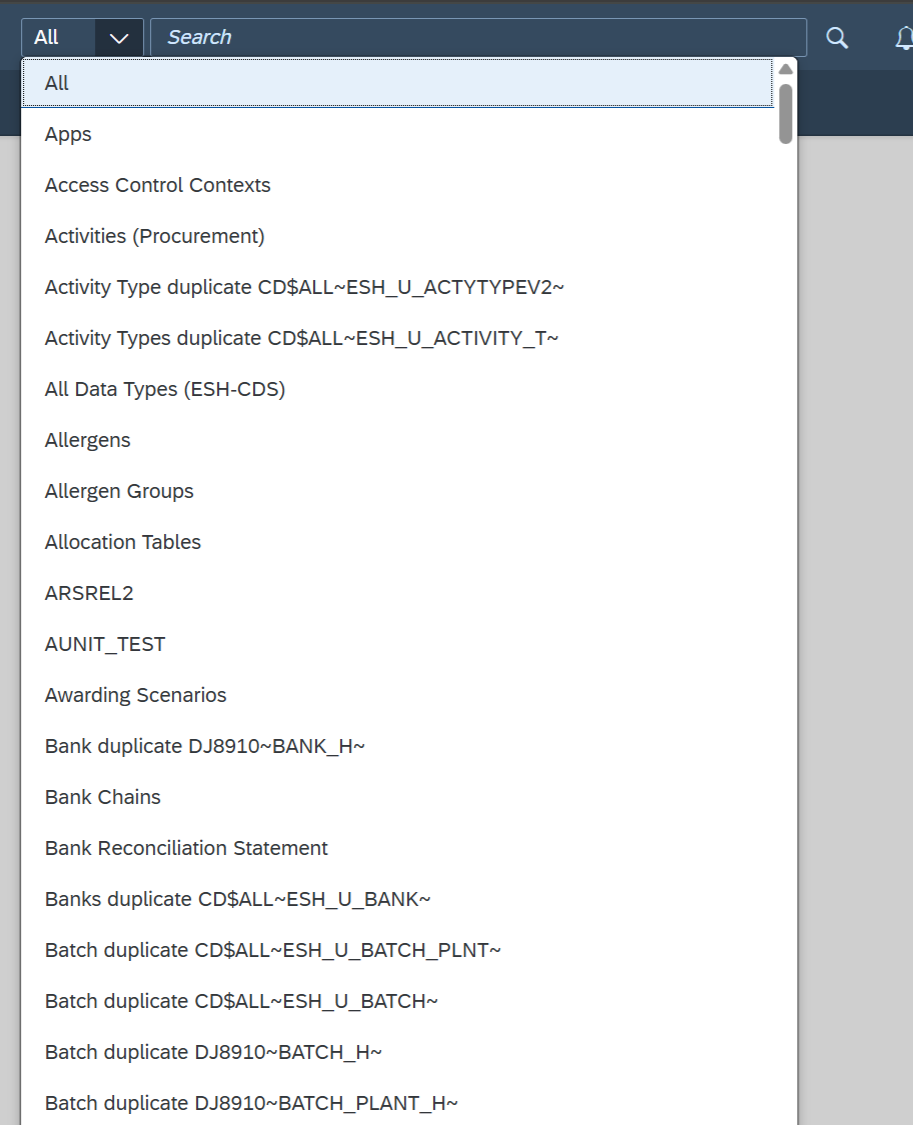Click the scrollbar up arrow
Image resolution: width=913 pixels, height=1125 pixels.
(x=785, y=69)
